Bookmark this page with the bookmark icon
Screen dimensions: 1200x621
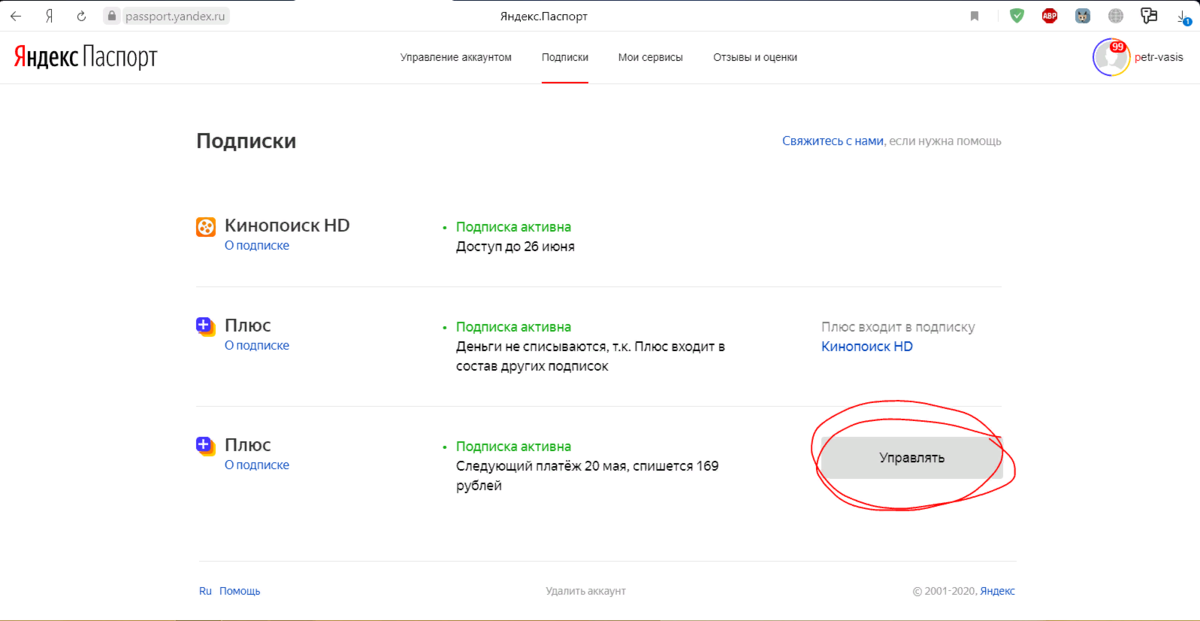tap(974, 16)
